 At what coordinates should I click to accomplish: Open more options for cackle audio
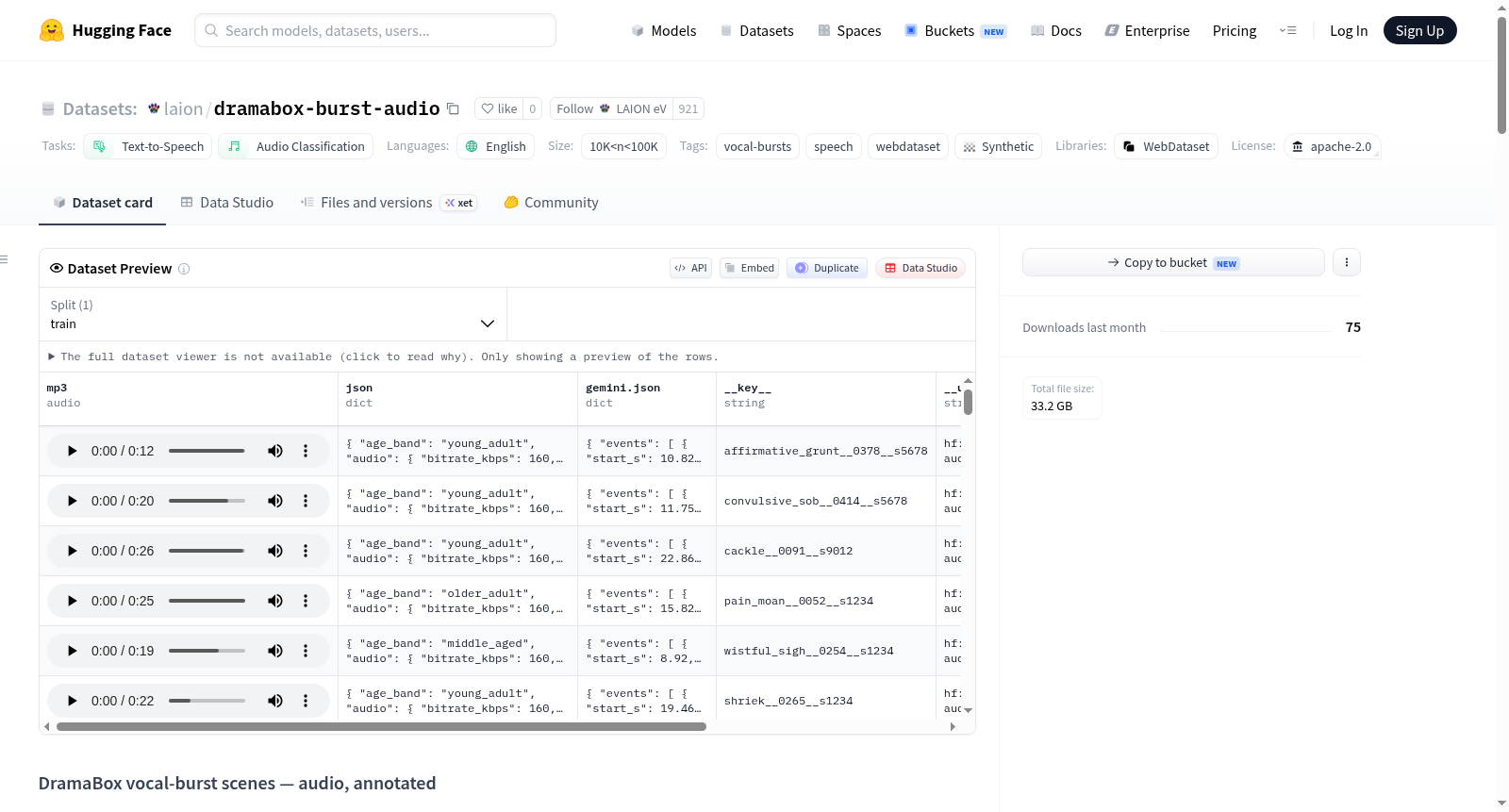point(306,551)
